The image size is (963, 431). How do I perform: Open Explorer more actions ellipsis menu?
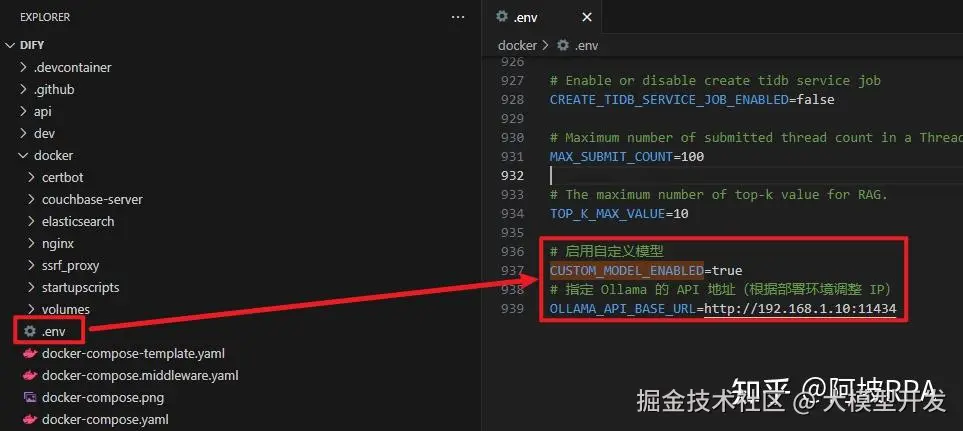458,17
